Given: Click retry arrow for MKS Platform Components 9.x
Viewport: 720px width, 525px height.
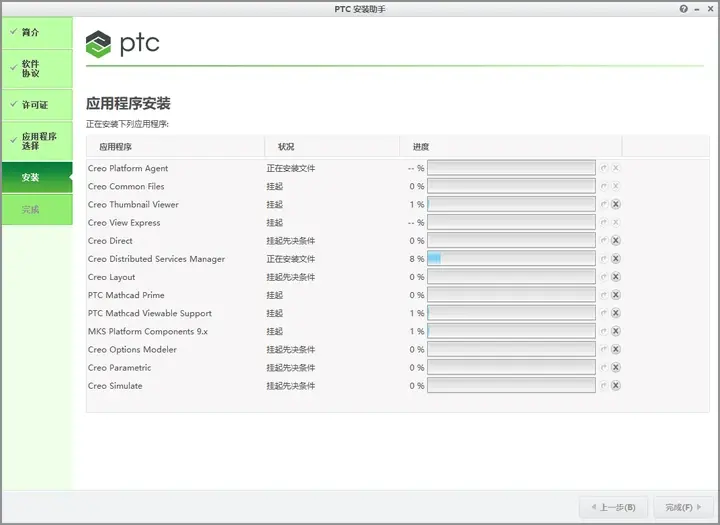Looking at the screenshot, I should pos(604,331).
